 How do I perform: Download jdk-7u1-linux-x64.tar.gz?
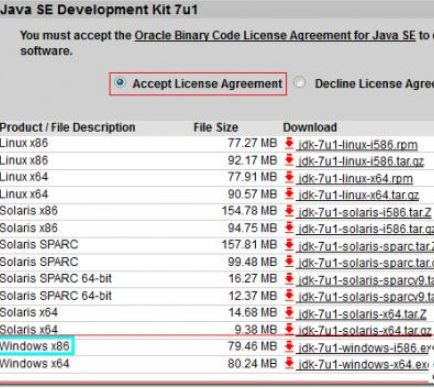click(x=359, y=195)
